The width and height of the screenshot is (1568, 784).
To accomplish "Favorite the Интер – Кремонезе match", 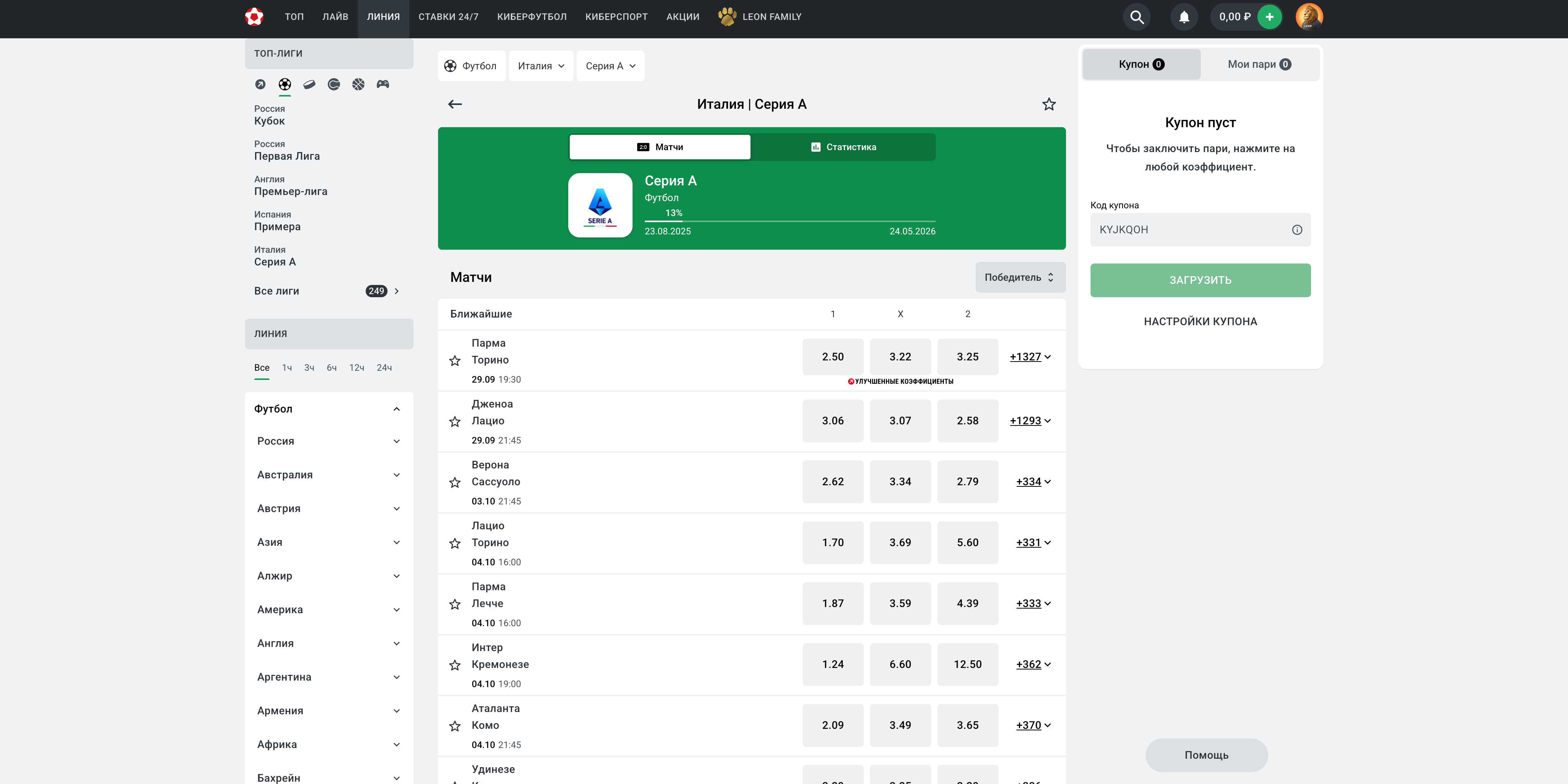I will pyautogui.click(x=455, y=665).
